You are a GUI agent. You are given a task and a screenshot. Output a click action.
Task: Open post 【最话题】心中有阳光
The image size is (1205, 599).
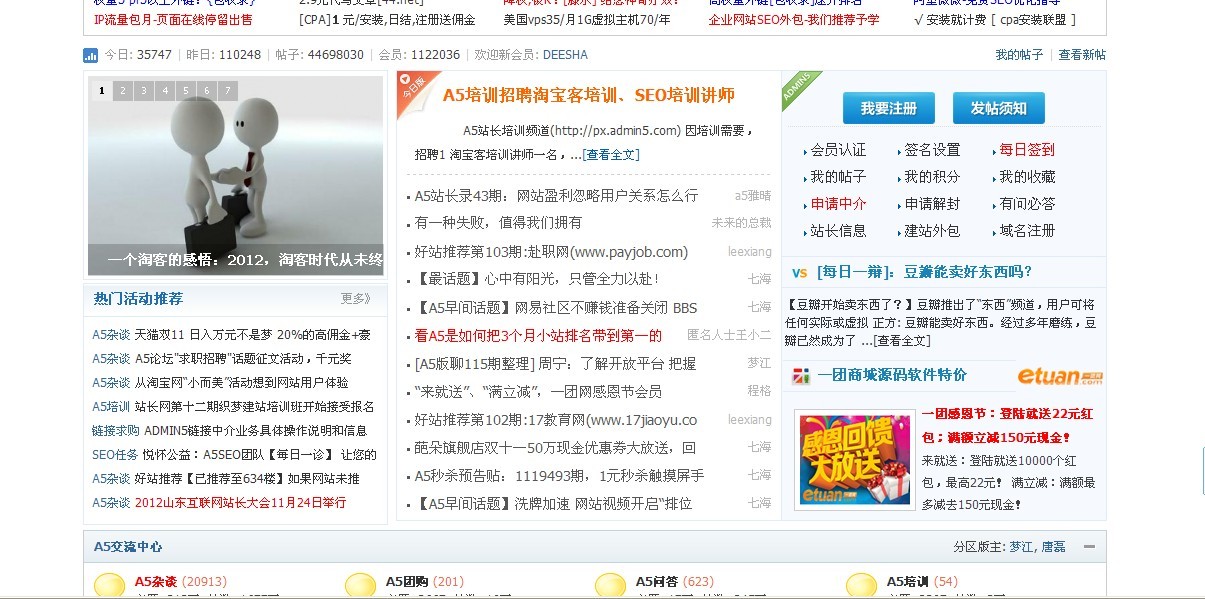(537, 279)
